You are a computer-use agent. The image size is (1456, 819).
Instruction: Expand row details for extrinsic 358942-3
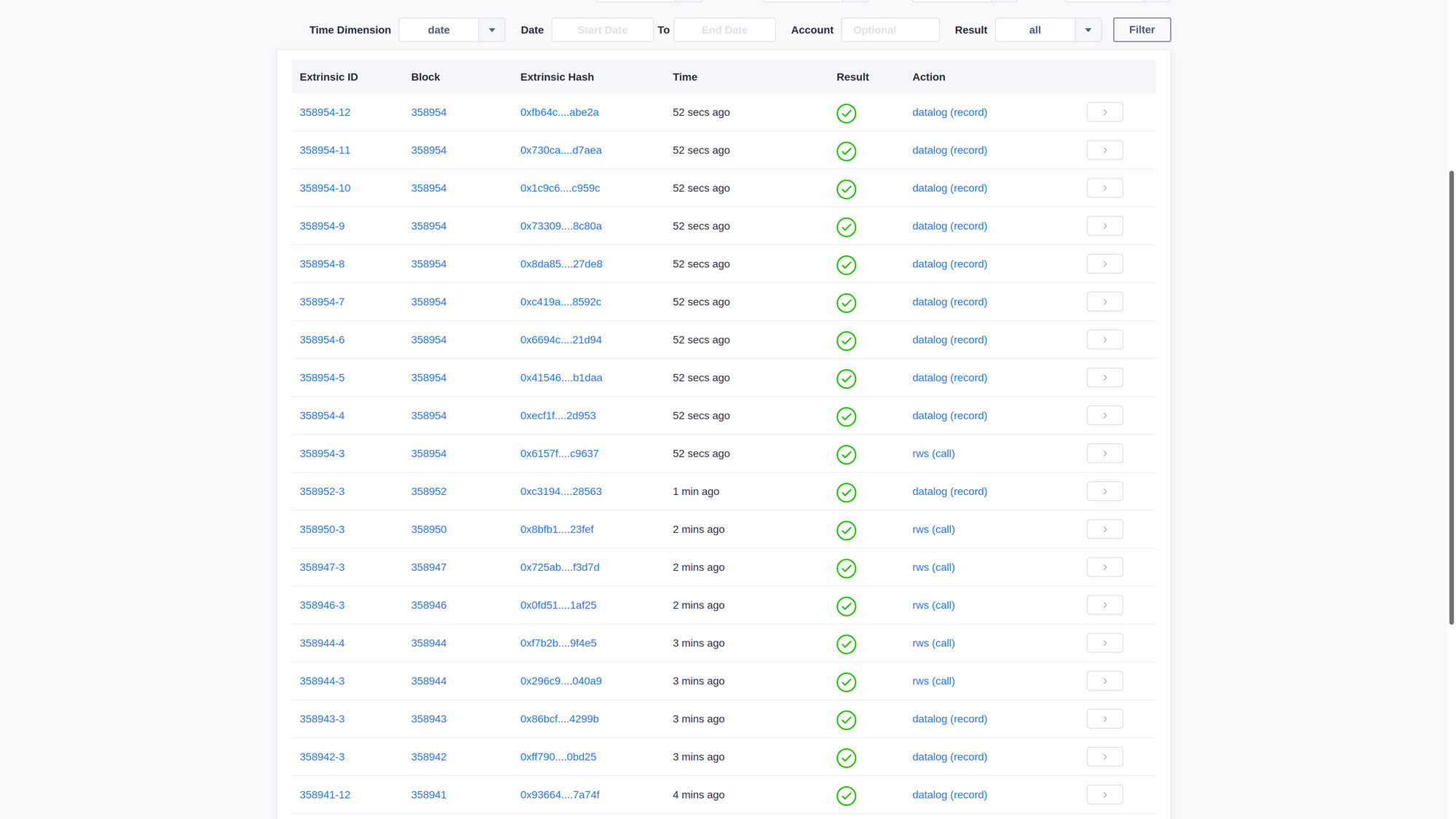coord(1104,756)
